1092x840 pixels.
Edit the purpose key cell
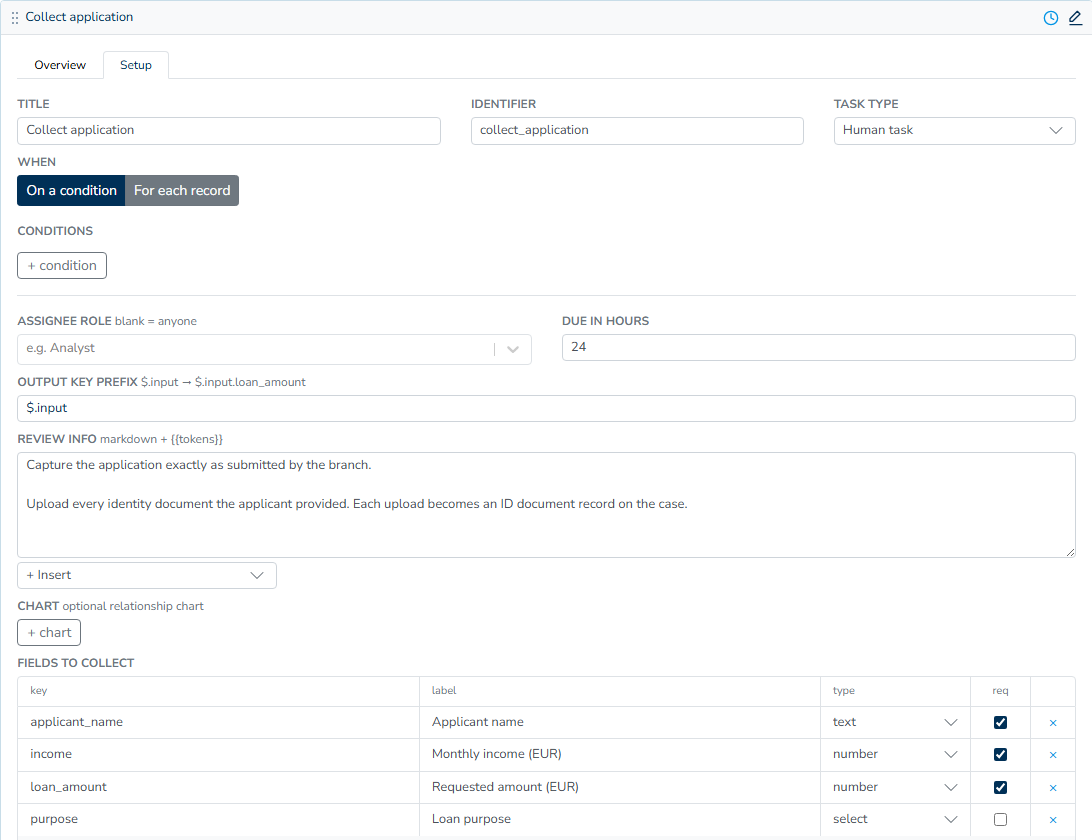click(x=219, y=819)
